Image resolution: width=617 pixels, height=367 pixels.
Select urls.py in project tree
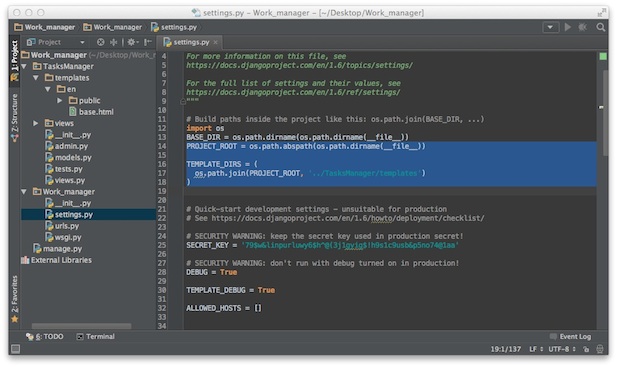pyautogui.click(x=62, y=226)
